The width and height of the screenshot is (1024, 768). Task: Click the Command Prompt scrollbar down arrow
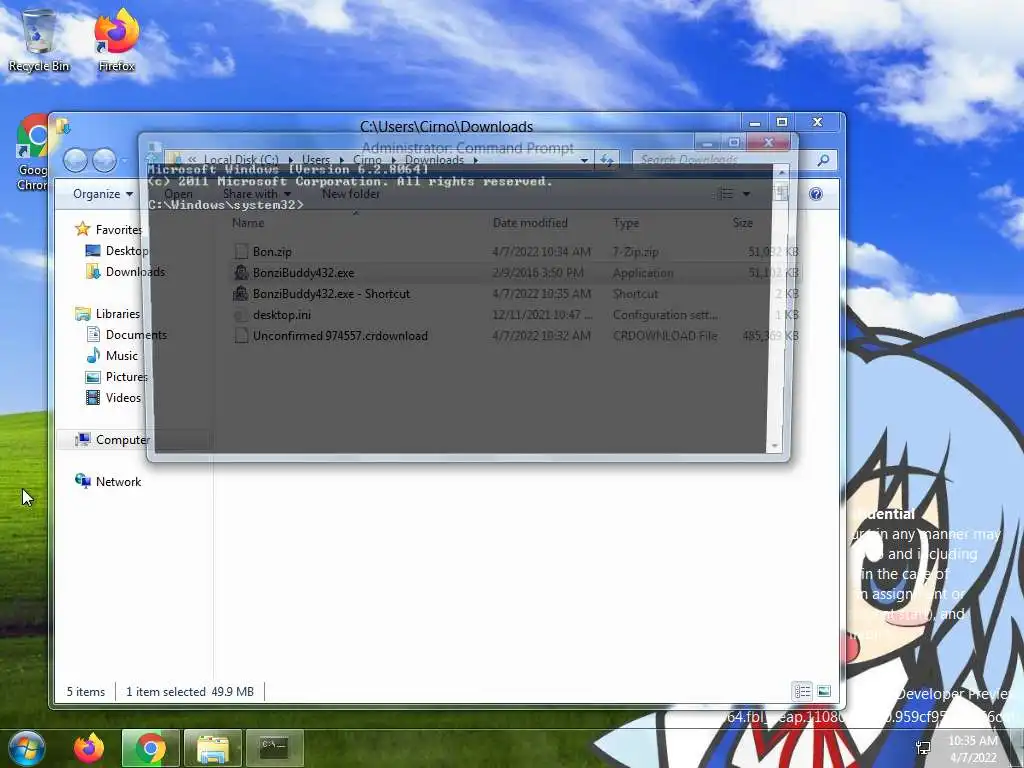[775, 446]
